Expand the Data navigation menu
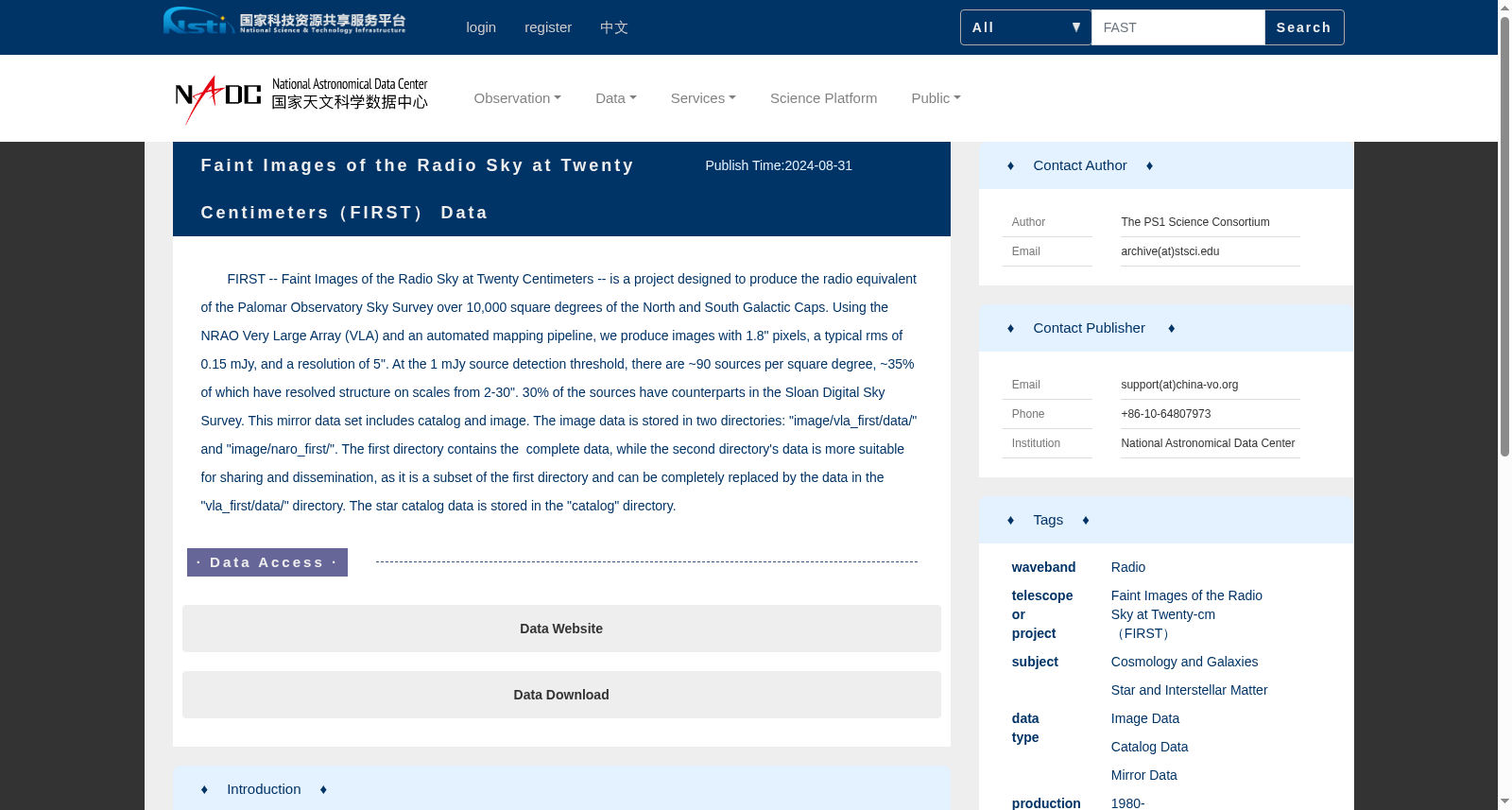Viewport: 1512px width, 810px height. (x=616, y=98)
